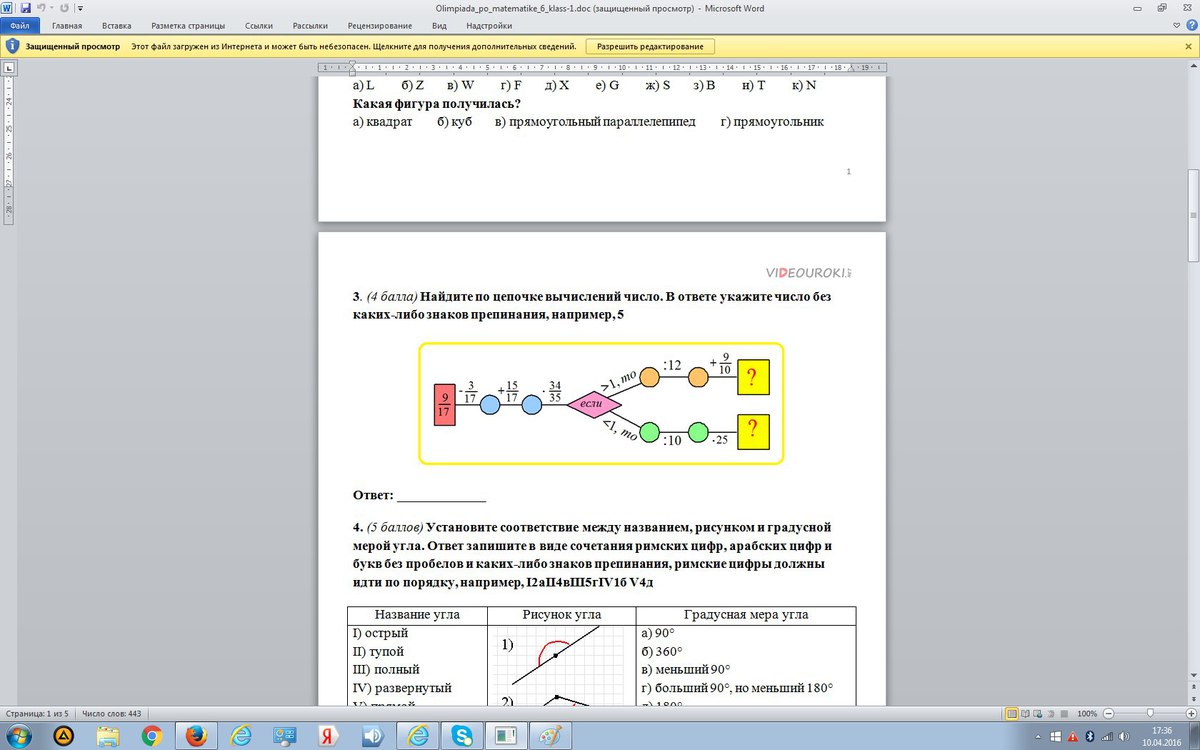Open Word Help question mark icon
The height and width of the screenshot is (750, 1200).
pos(1190,25)
